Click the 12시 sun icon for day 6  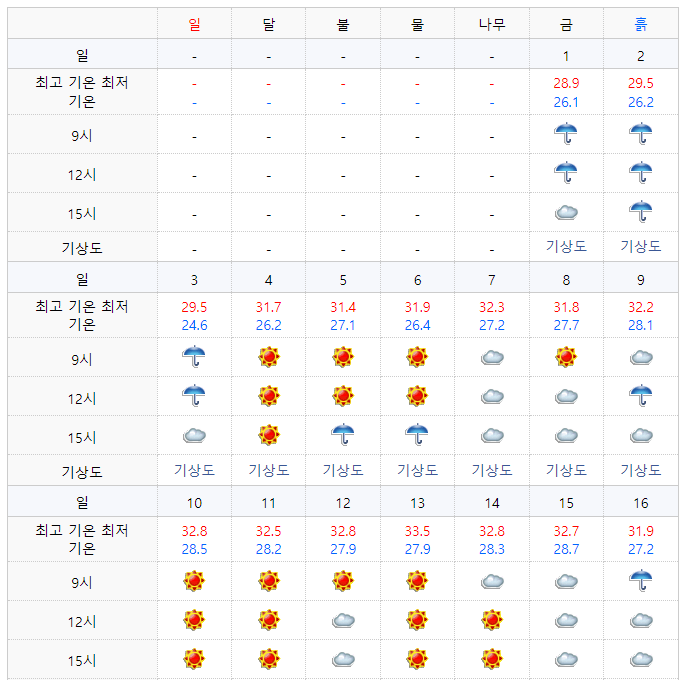(417, 396)
